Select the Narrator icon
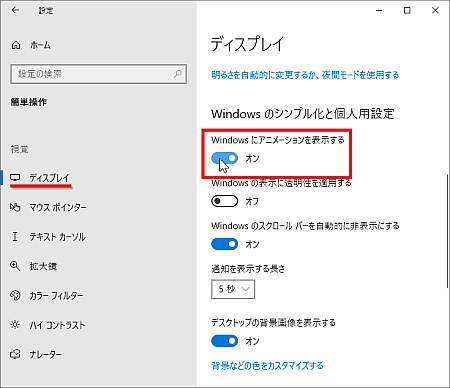 coord(15,354)
